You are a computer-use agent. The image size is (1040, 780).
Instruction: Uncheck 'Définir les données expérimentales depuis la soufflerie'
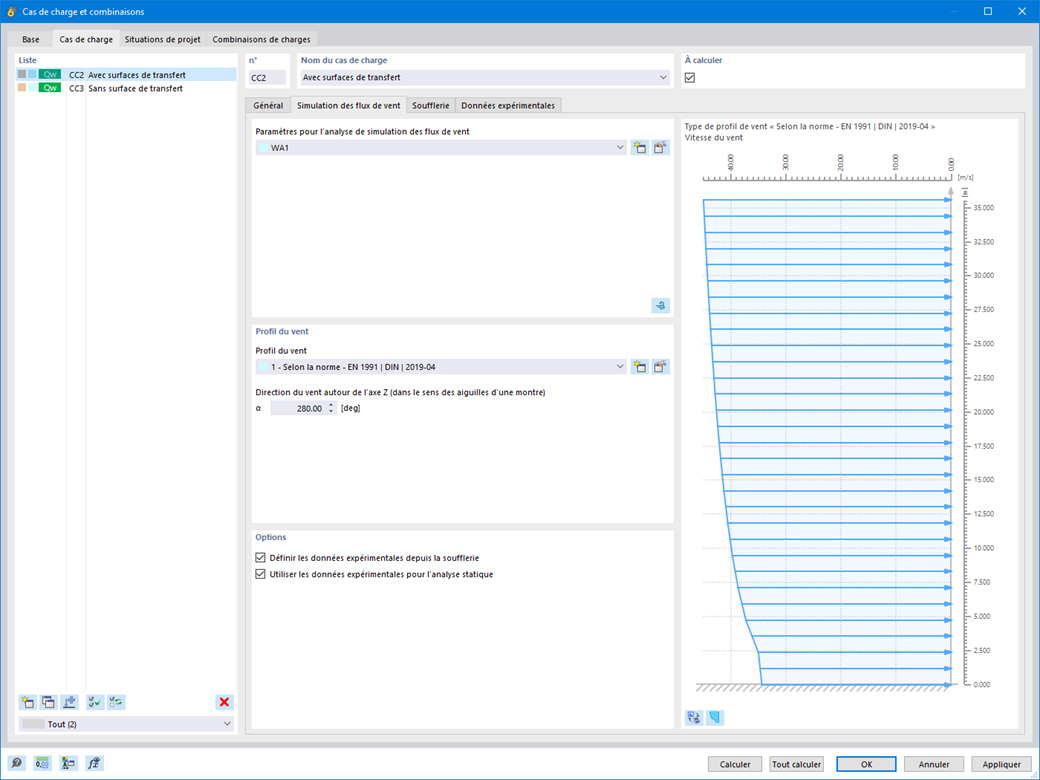pos(260,558)
